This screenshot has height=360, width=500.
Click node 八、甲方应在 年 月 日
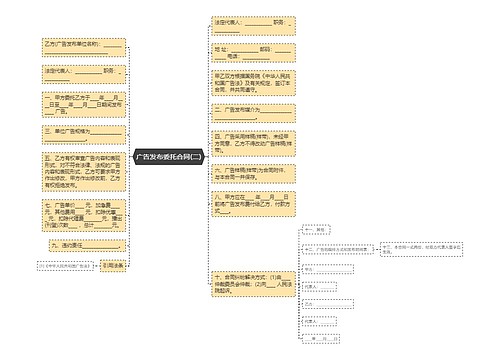tap(253, 204)
